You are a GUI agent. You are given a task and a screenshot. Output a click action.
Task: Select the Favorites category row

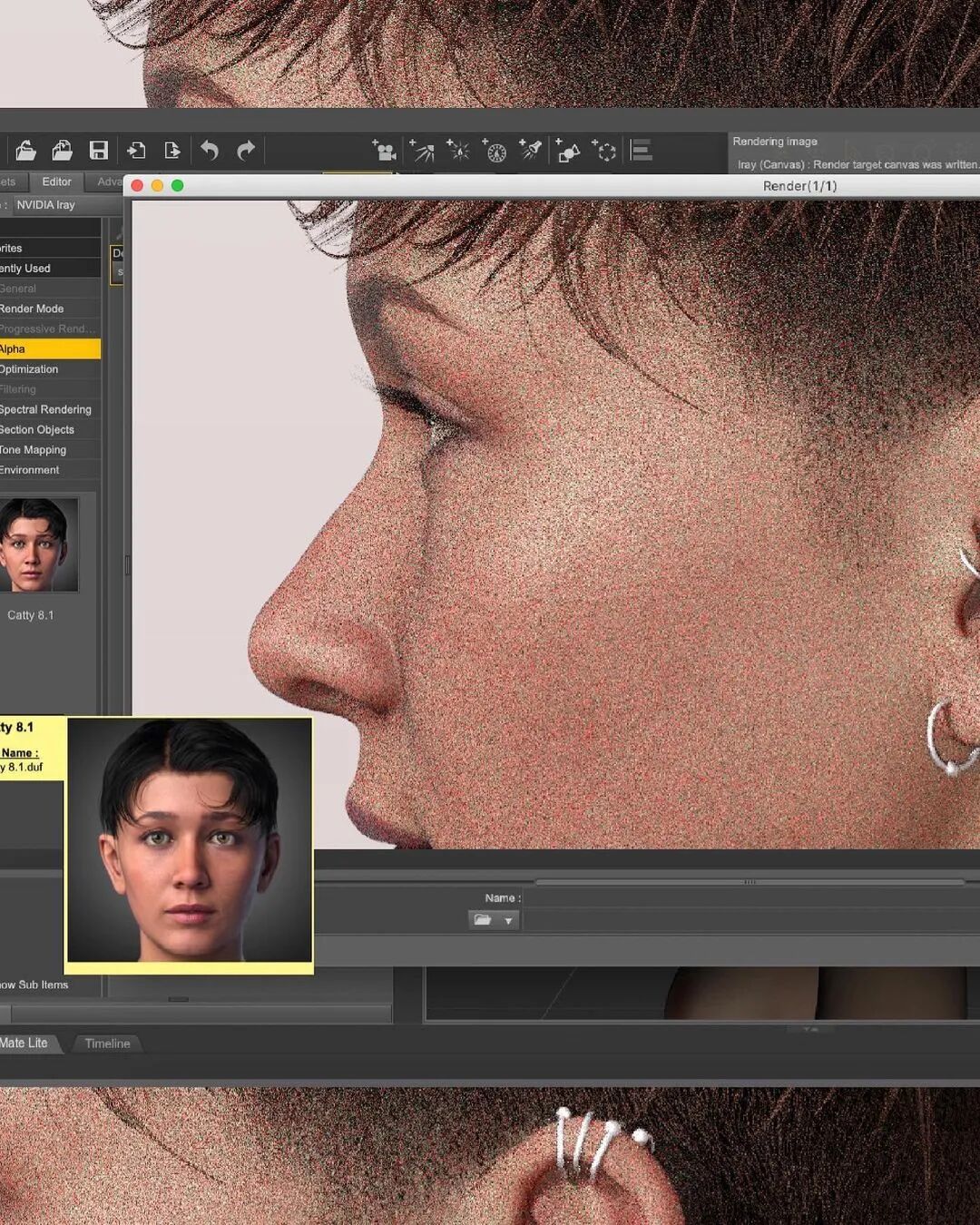coord(50,248)
